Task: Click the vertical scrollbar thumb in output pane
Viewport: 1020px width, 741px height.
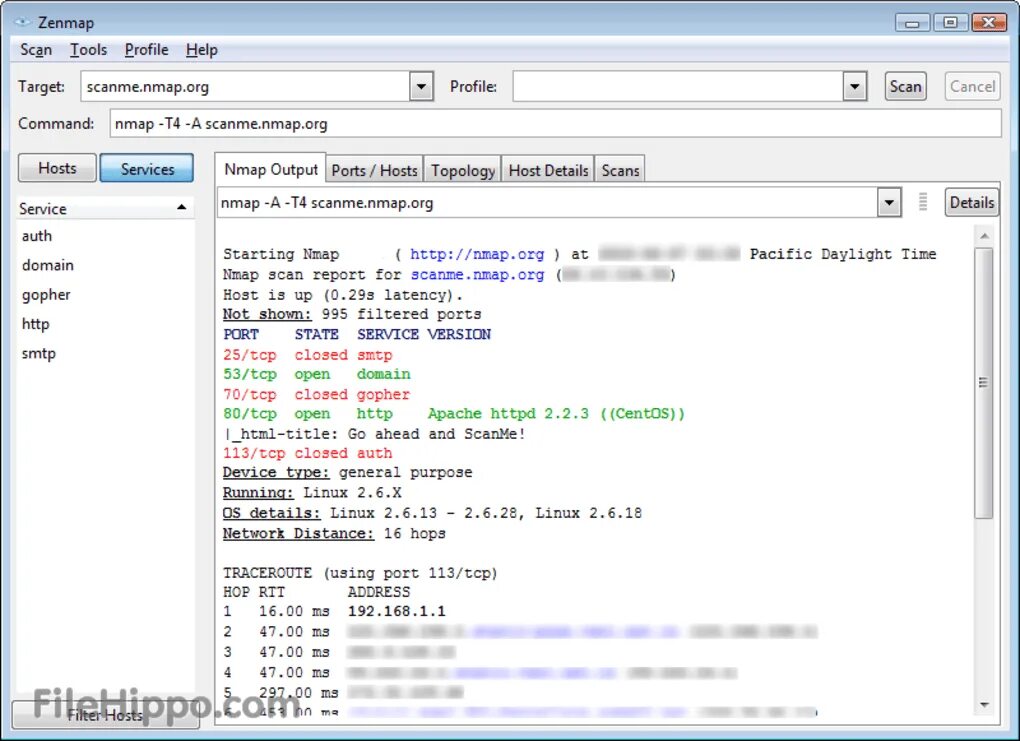Action: [x=984, y=383]
